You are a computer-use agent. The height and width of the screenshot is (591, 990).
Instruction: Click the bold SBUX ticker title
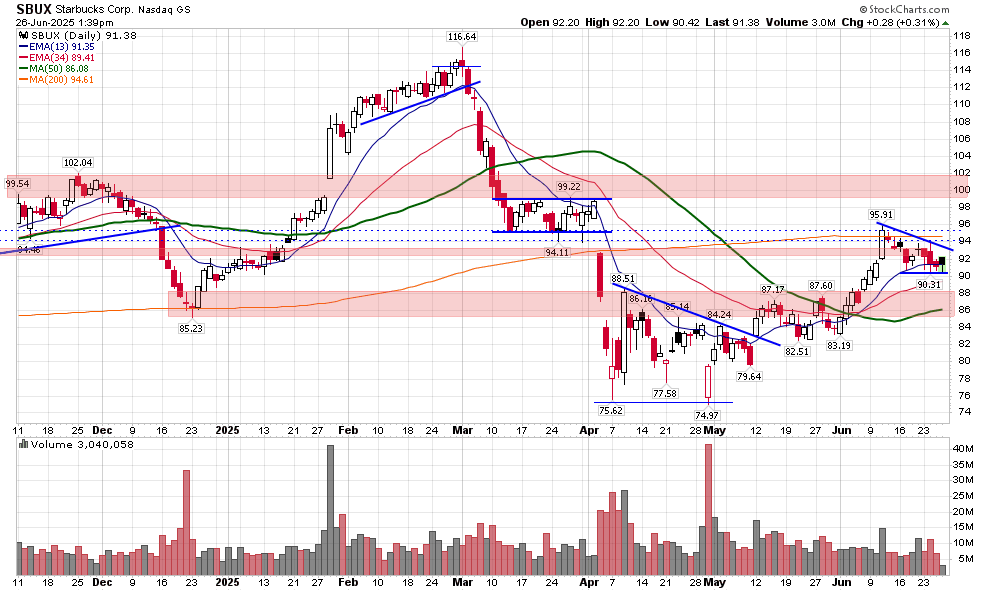34,9
